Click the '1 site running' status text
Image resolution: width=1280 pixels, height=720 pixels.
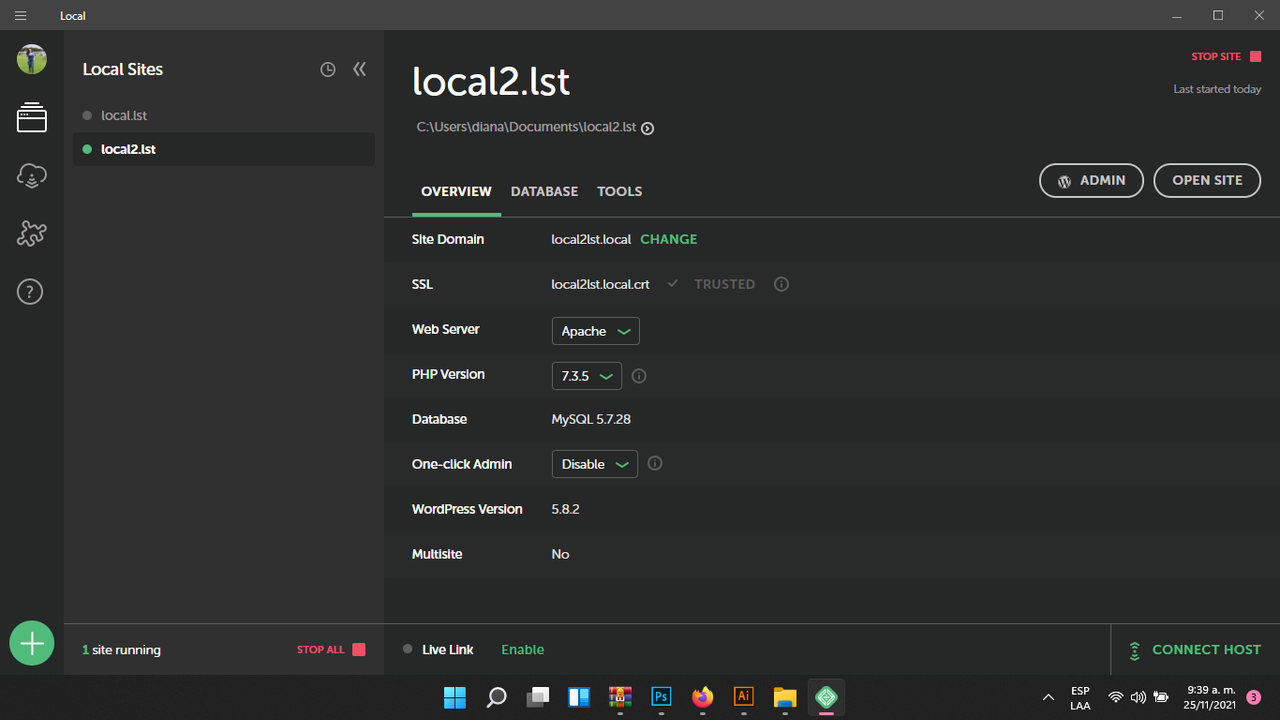[x=121, y=650]
